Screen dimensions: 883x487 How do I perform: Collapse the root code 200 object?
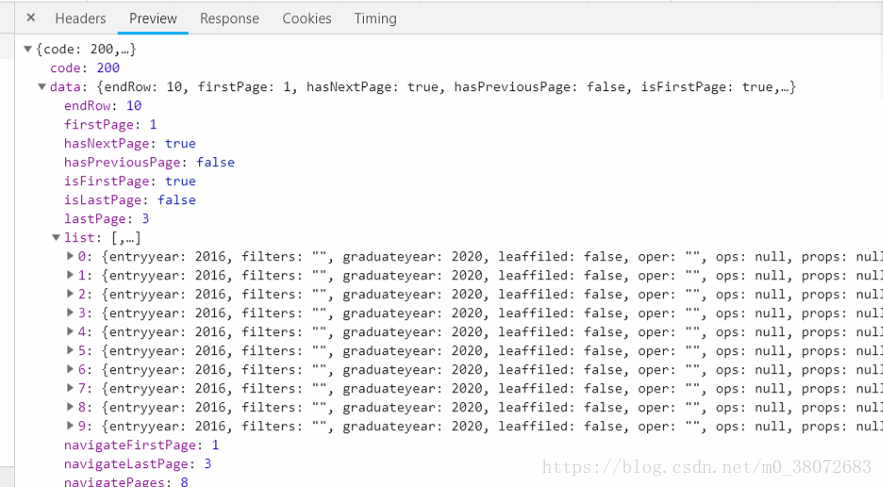pyautogui.click(x=28, y=49)
